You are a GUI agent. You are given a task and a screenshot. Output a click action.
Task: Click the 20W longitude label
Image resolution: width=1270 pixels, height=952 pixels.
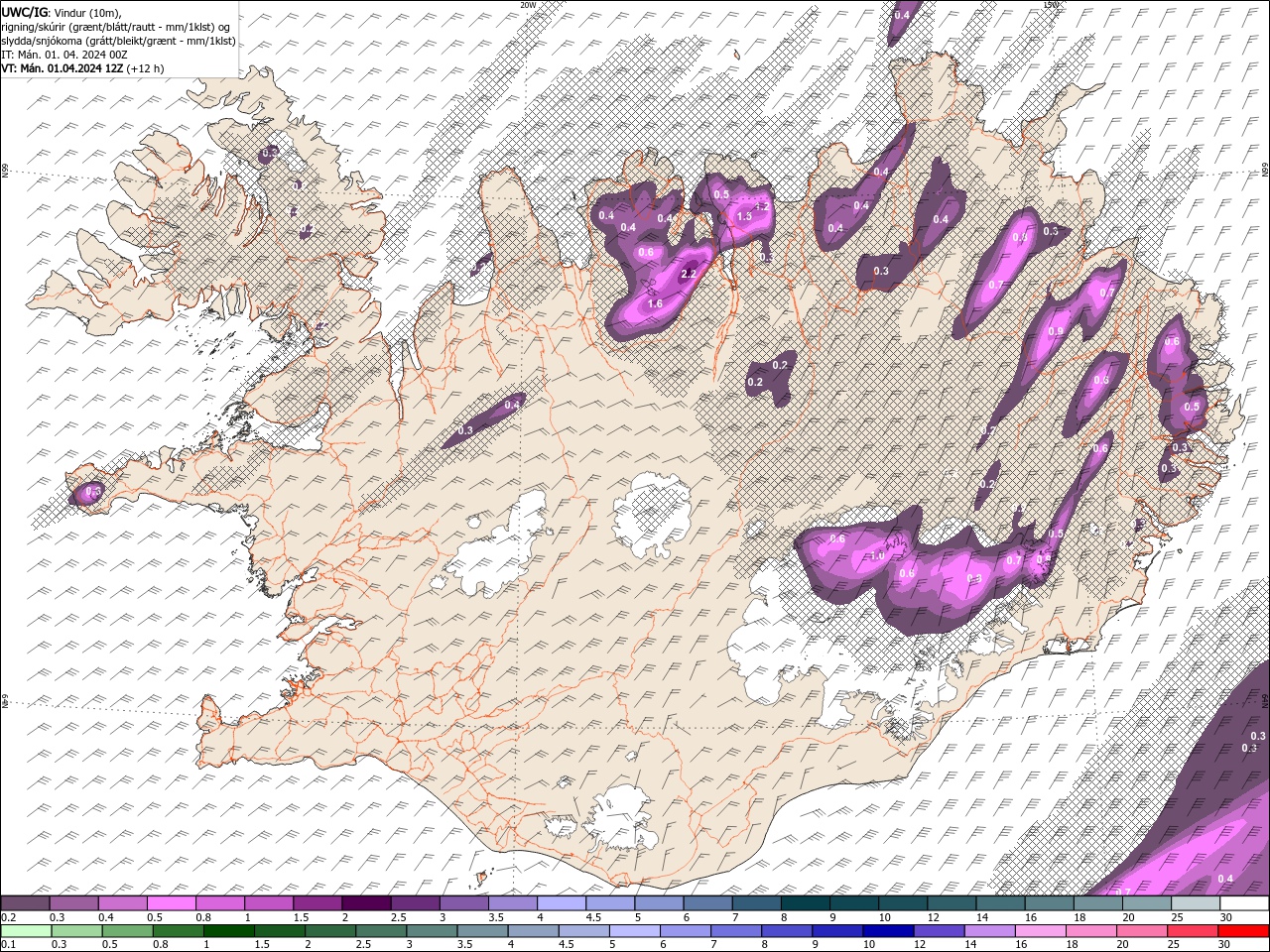click(x=528, y=4)
